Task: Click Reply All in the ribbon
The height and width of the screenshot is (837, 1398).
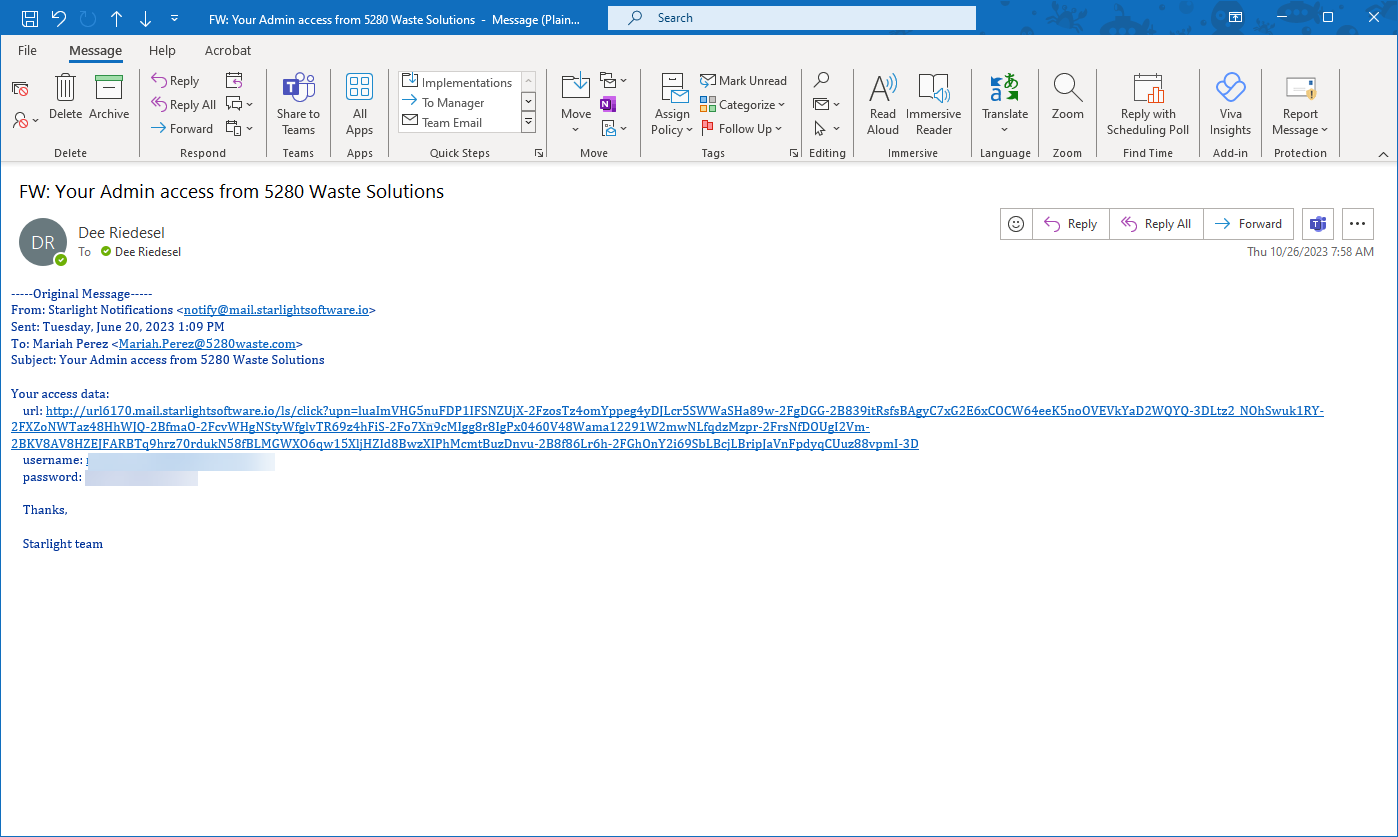Action: click(183, 105)
